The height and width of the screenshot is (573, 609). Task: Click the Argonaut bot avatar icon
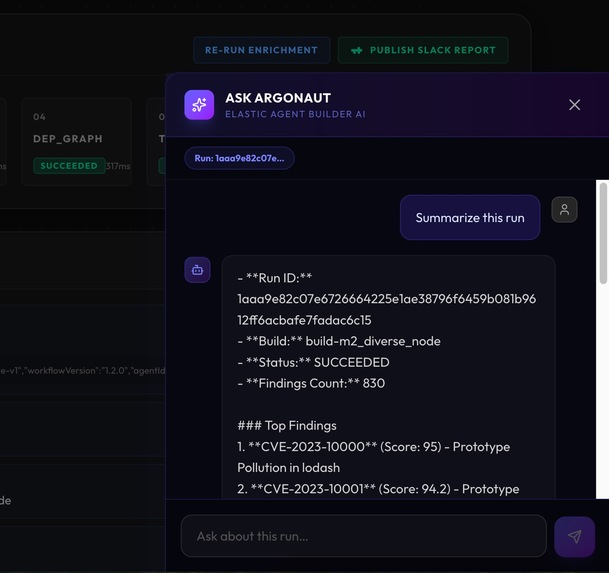coord(197,270)
